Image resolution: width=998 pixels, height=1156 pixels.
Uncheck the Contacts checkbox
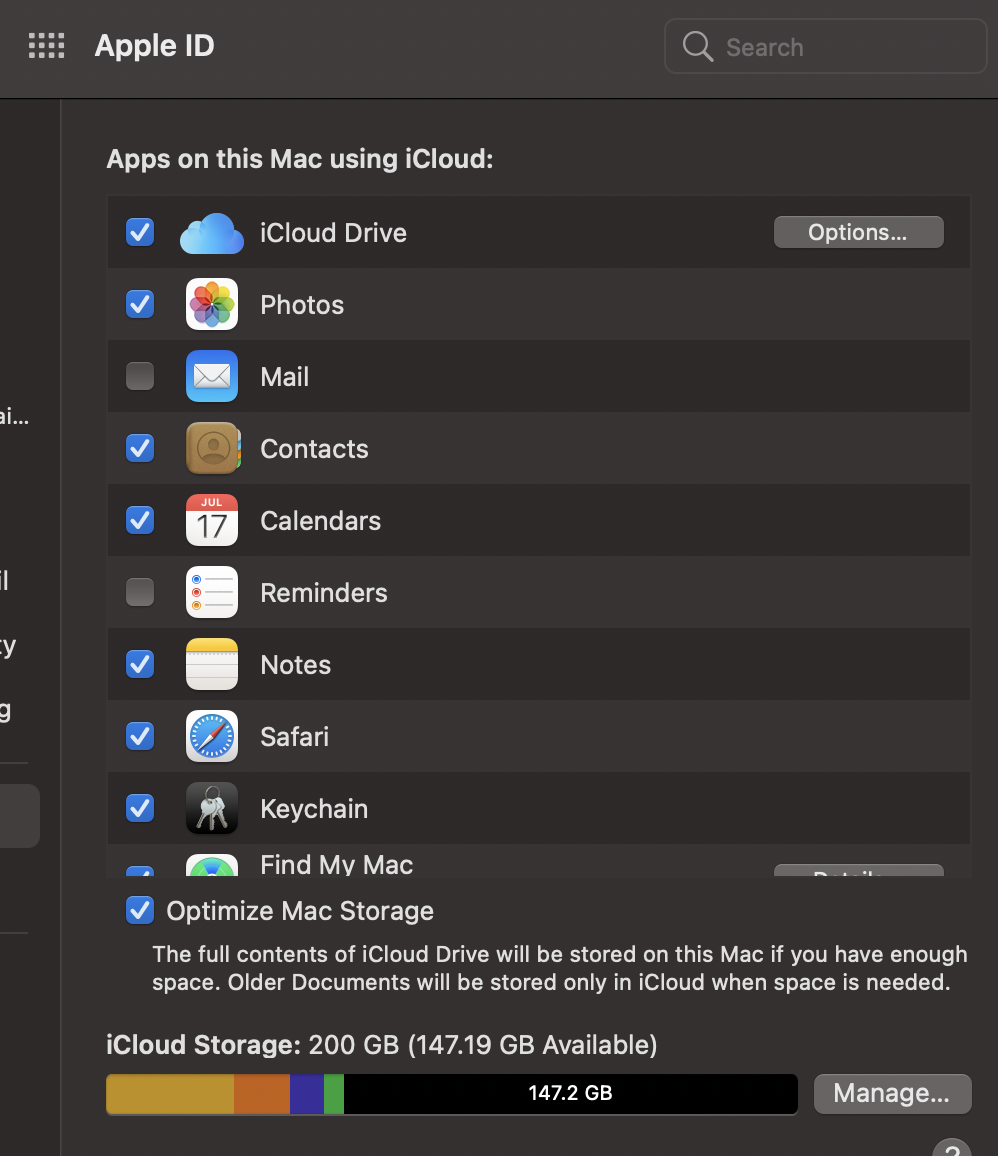tap(140, 448)
